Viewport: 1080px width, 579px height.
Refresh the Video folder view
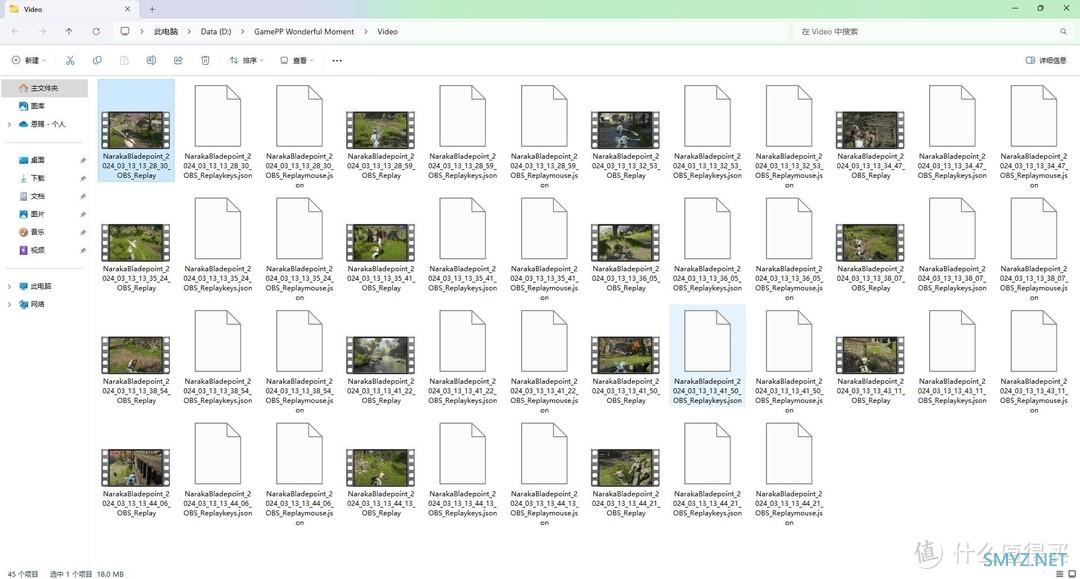click(96, 32)
